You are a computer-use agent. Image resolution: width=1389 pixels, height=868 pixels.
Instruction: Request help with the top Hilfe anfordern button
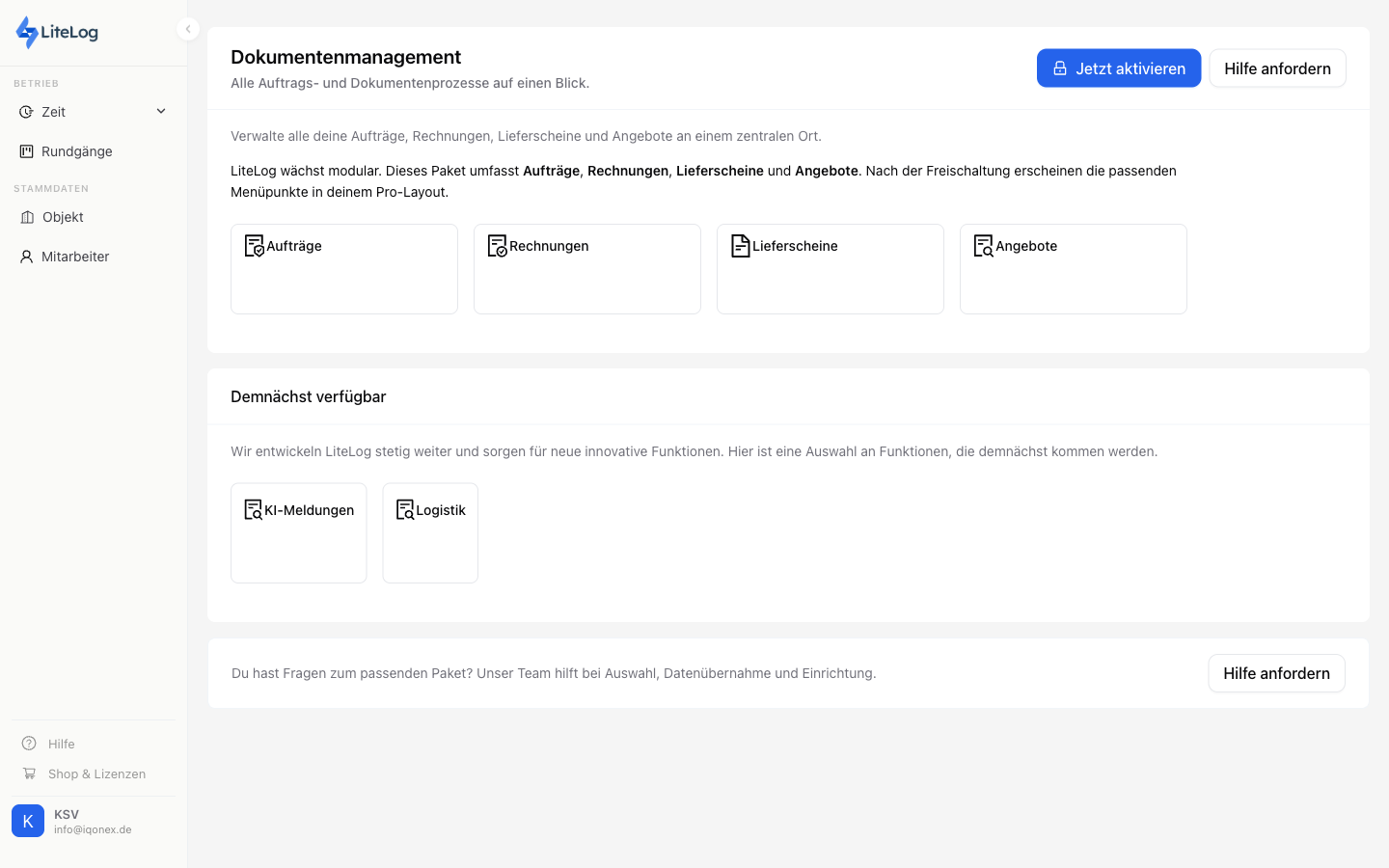click(1277, 68)
